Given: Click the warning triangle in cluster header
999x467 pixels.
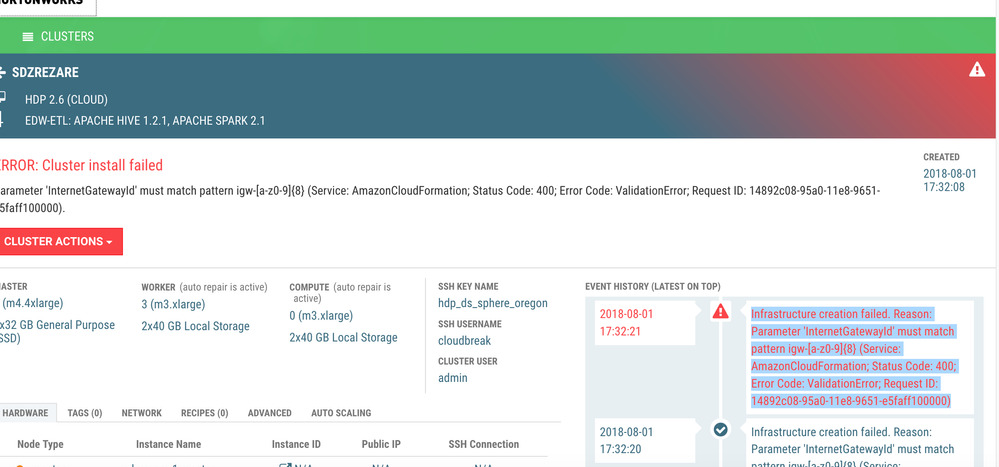Looking at the screenshot, I should [977, 70].
